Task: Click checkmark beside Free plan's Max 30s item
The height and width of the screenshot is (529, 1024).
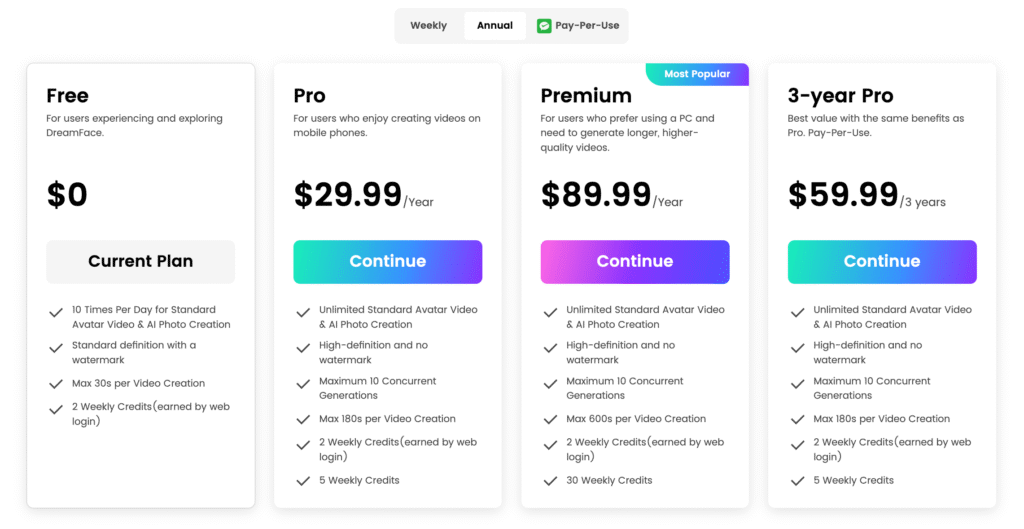Action: [56, 384]
